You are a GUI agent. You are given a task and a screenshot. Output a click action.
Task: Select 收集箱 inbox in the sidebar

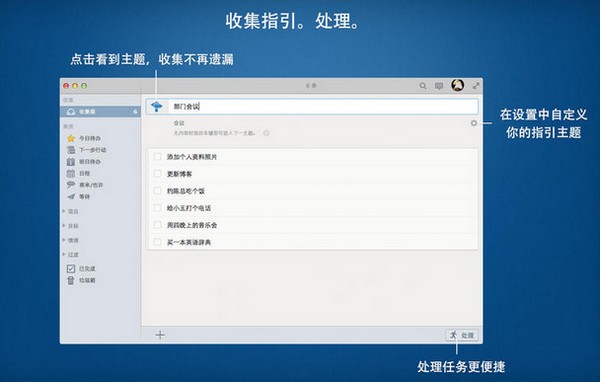(x=101, y=112)
